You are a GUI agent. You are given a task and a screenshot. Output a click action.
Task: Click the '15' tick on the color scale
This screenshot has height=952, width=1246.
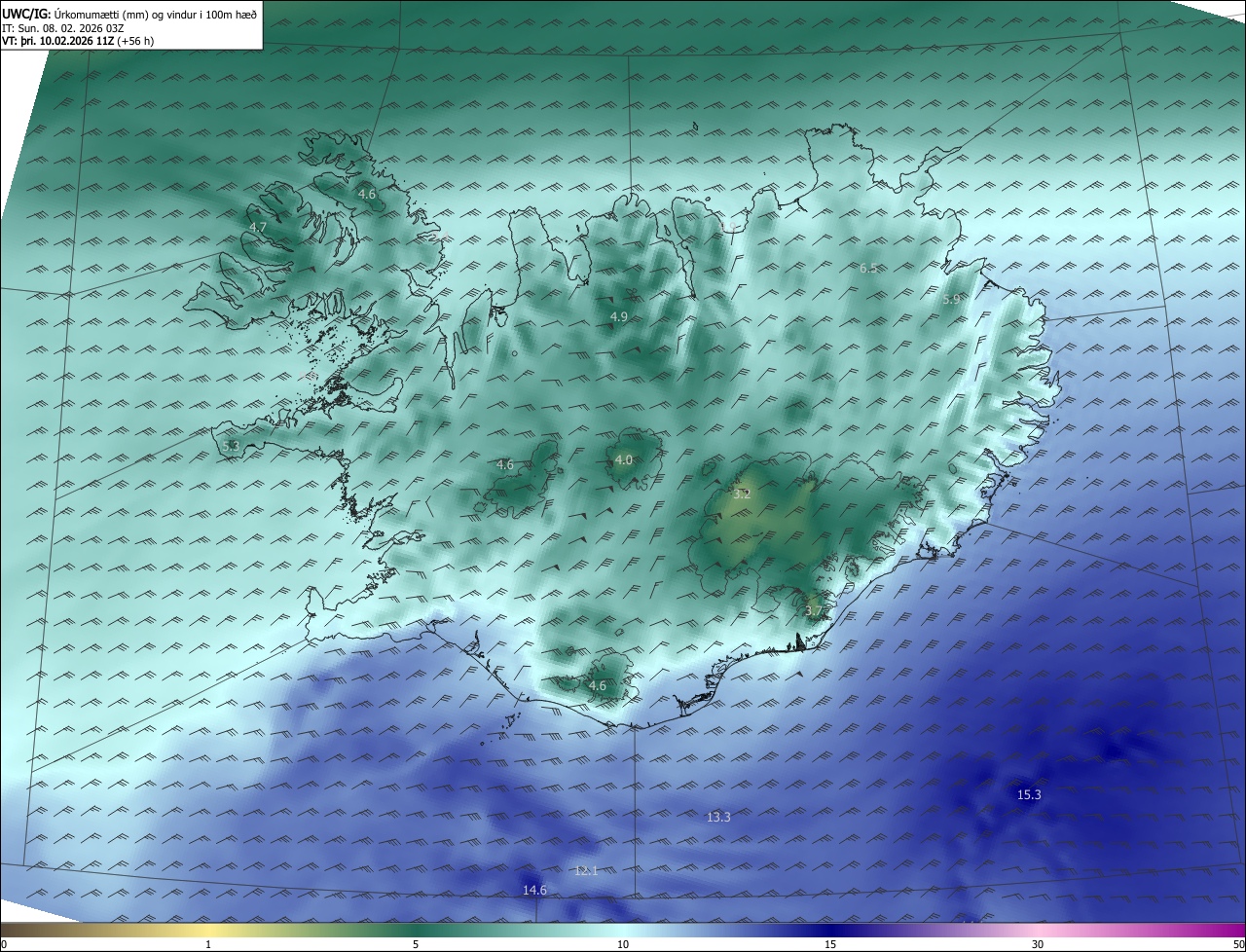(830, 944)
